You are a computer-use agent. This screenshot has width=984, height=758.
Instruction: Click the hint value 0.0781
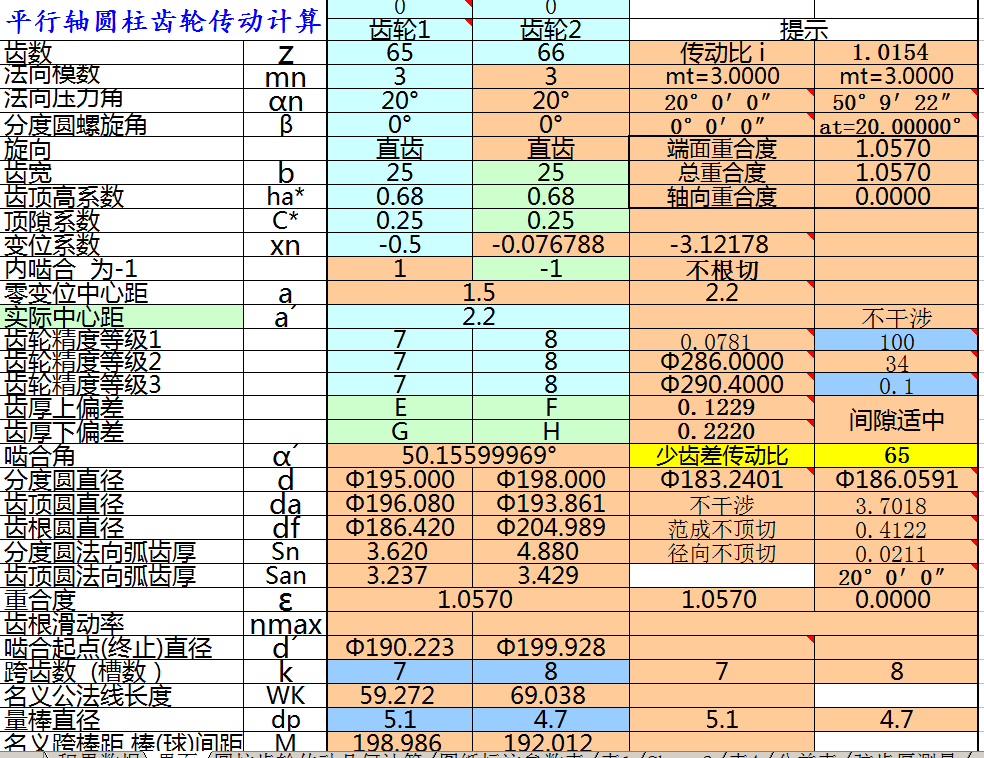pos(722,340)
